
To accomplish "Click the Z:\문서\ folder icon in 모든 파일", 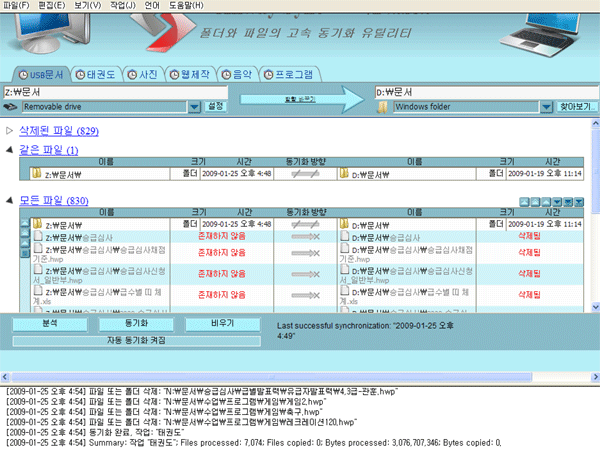I will [37, 224].
